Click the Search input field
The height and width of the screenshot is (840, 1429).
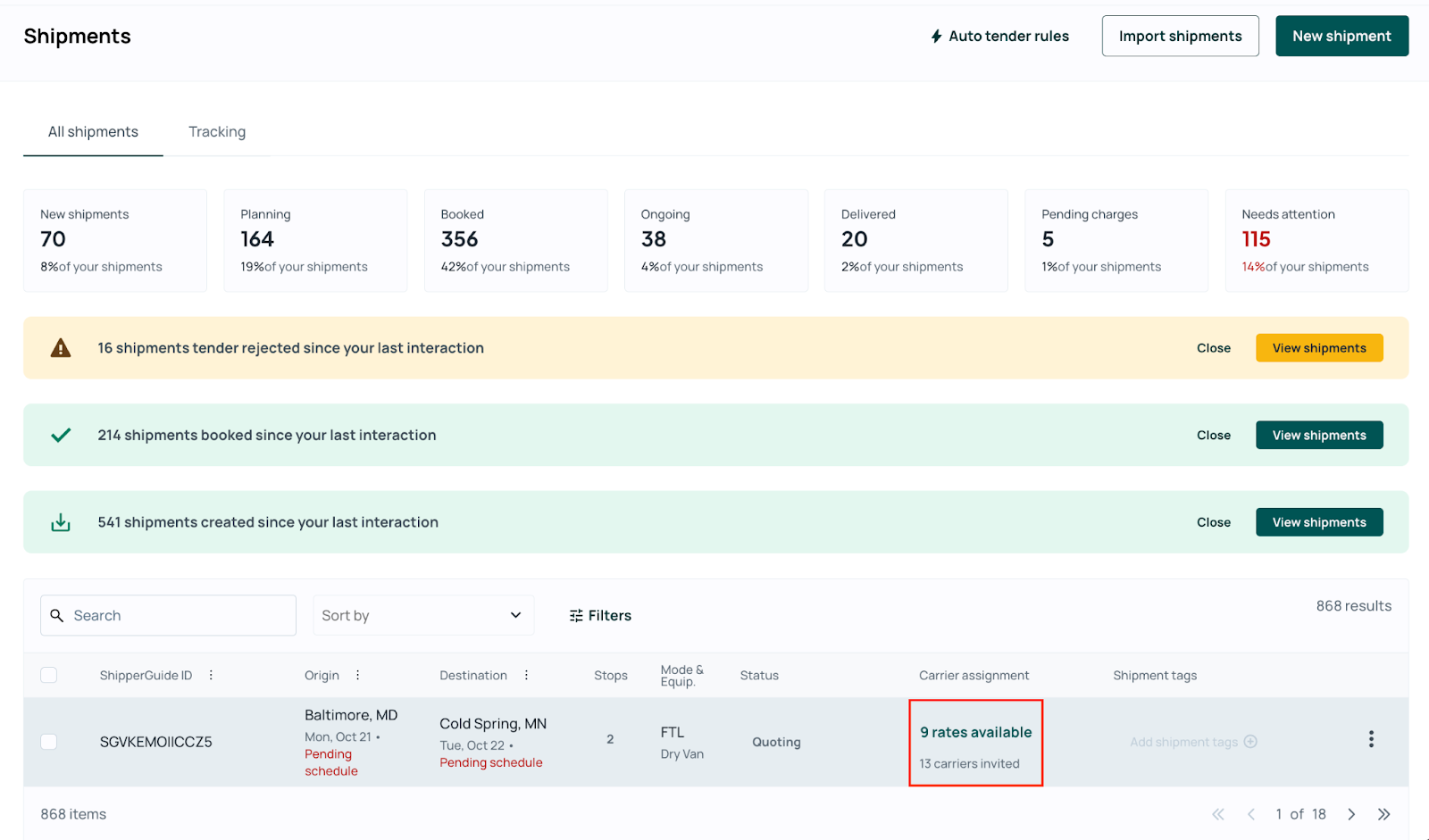(x=168, y=615)
